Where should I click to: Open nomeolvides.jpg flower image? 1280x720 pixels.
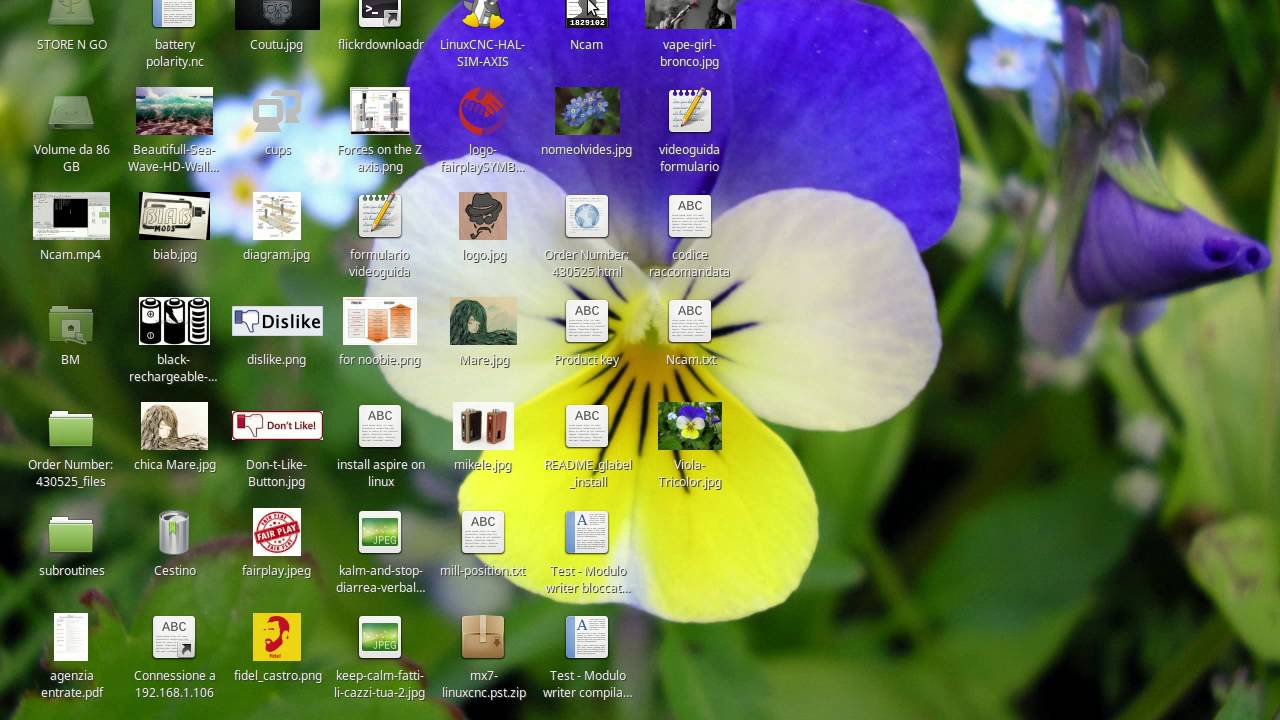click(587, 111)
